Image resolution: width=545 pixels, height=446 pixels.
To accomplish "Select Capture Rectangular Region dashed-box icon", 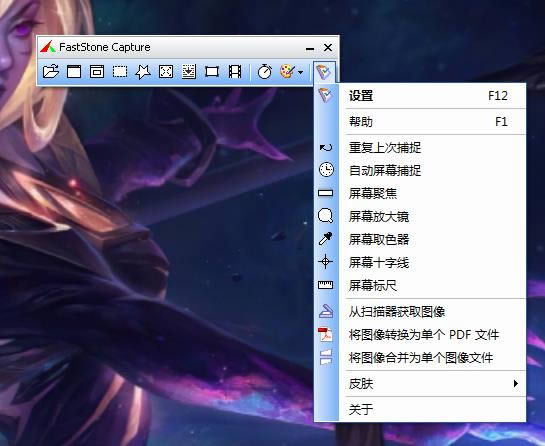I will pyautogui.click(x=120, y=72).
